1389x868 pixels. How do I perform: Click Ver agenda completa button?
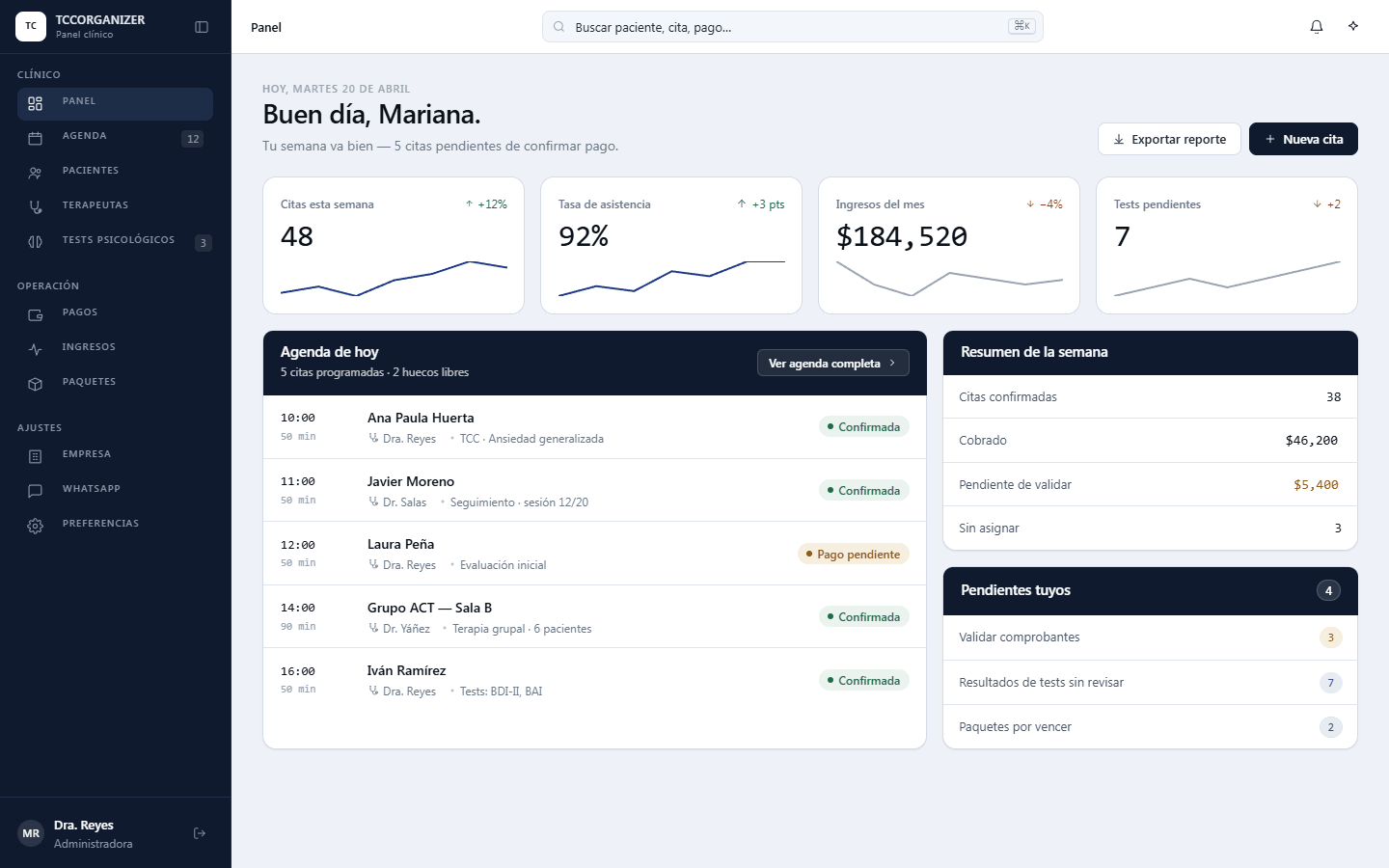coord(833,363)
